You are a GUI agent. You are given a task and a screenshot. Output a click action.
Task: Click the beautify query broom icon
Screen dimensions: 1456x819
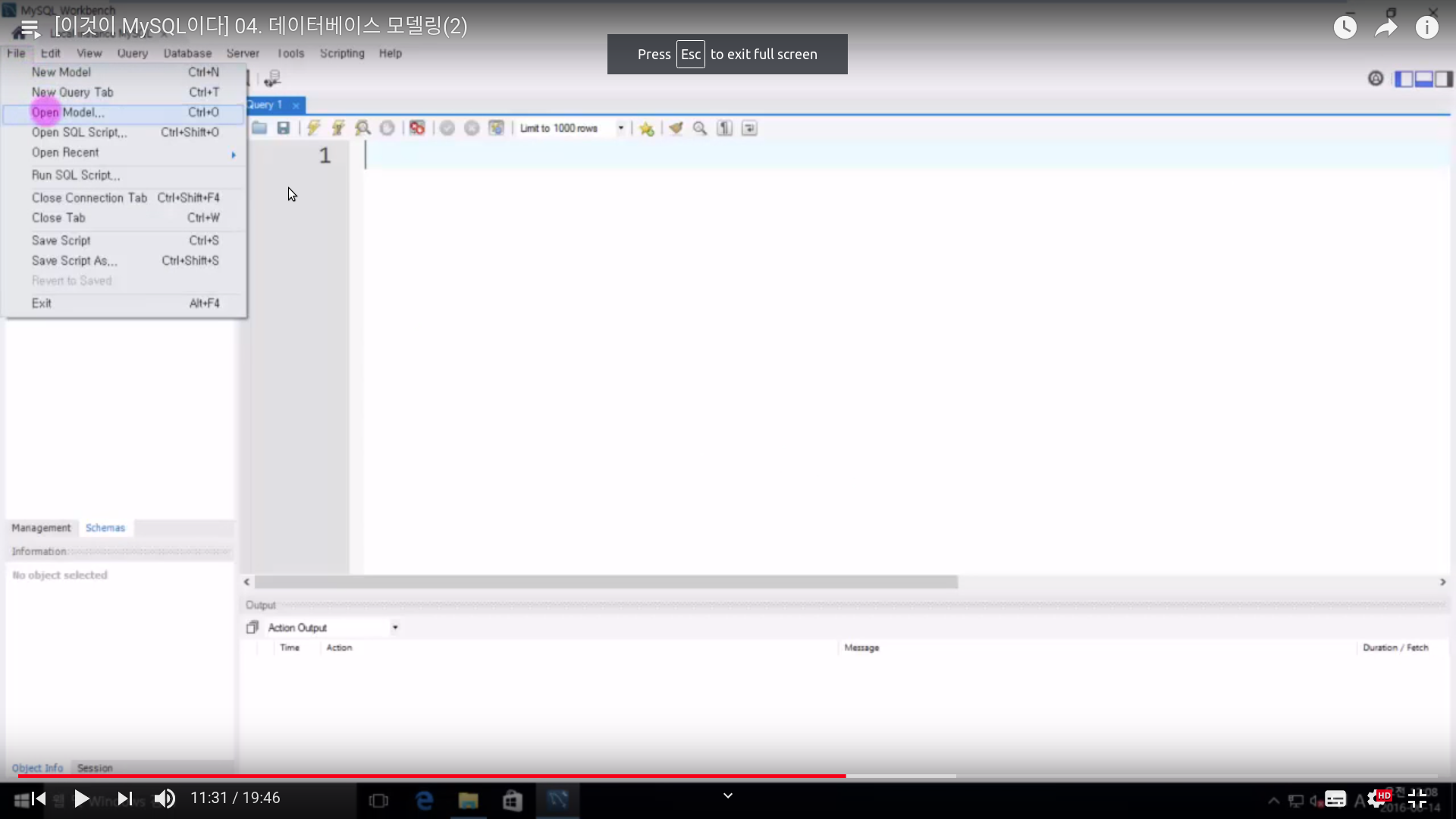click(676, 128)
